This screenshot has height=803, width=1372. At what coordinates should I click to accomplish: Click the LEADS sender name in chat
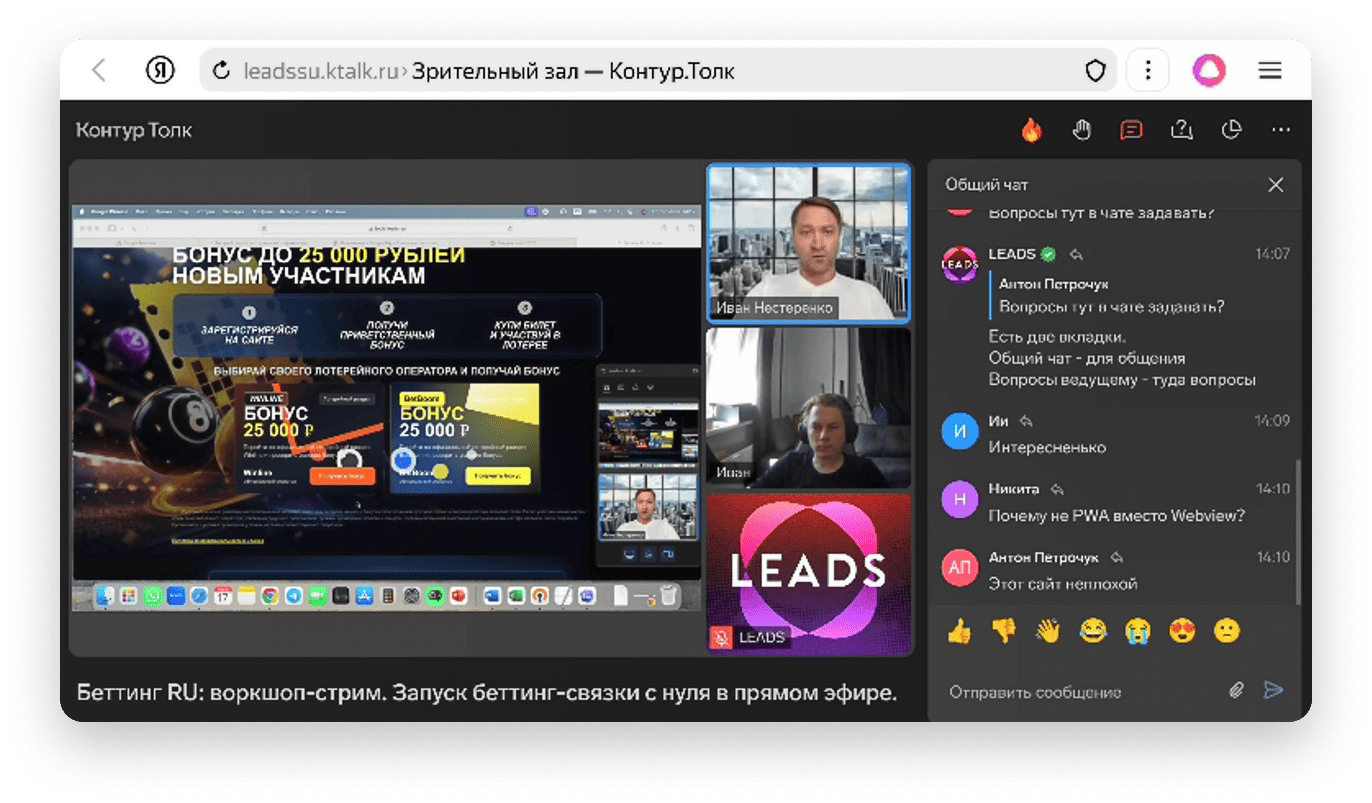tap(1012, 254)
